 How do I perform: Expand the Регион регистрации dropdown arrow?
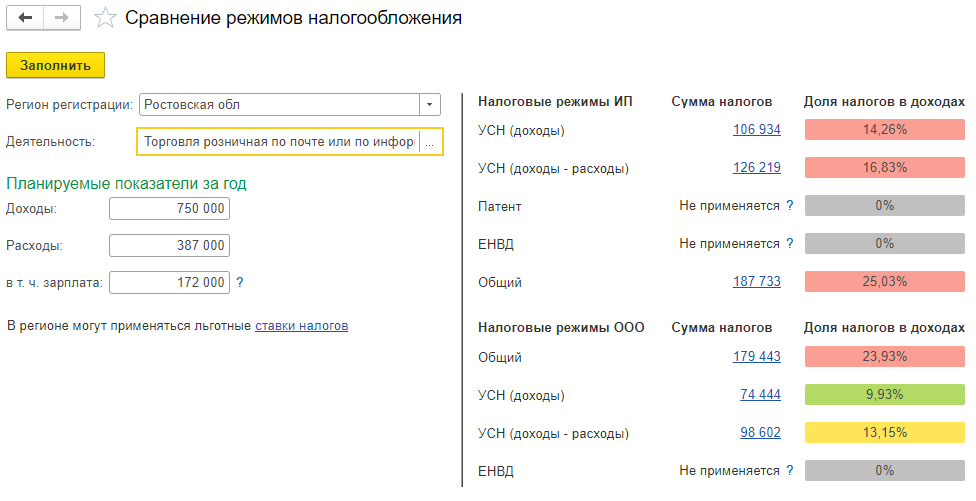point(429,105)
